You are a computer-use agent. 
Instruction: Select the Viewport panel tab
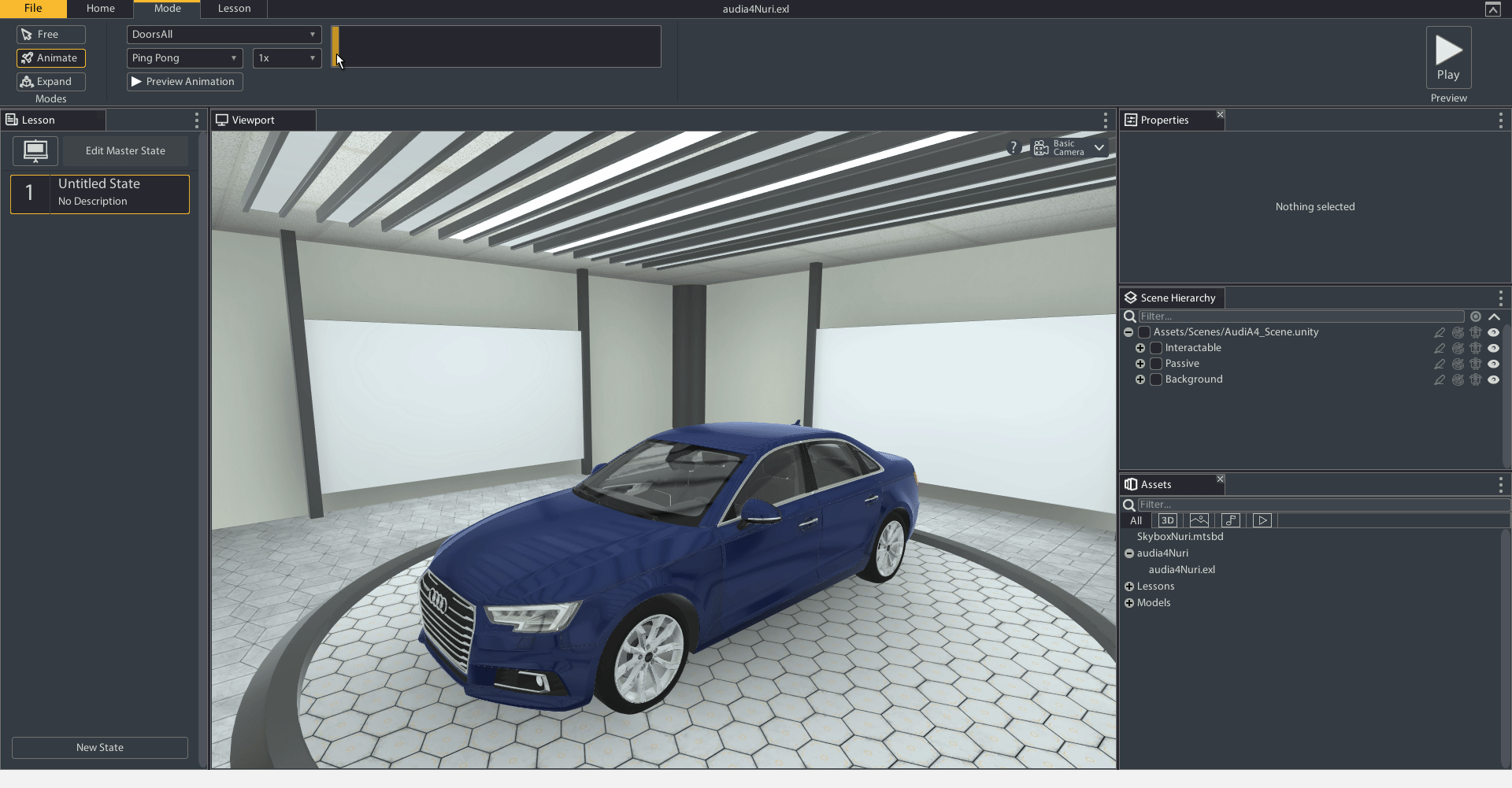pyautogui.click(x=264, y=120)
